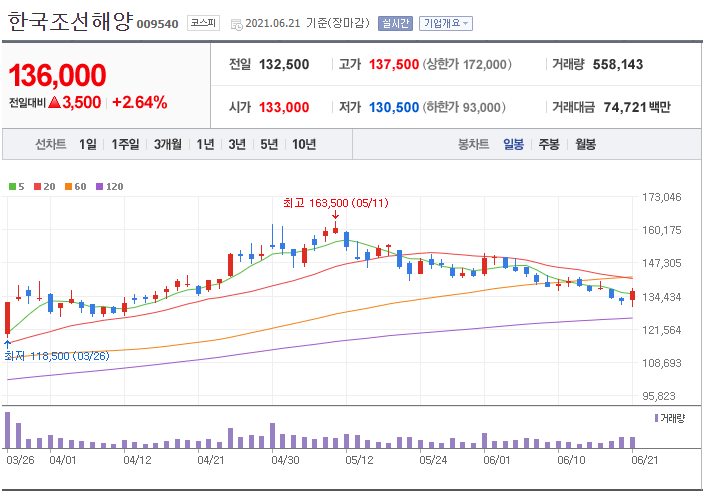This screenshot has width=703, height=491.
Task: Click the red 20-day moving average legend swatch
Action: tap(38, 187)
